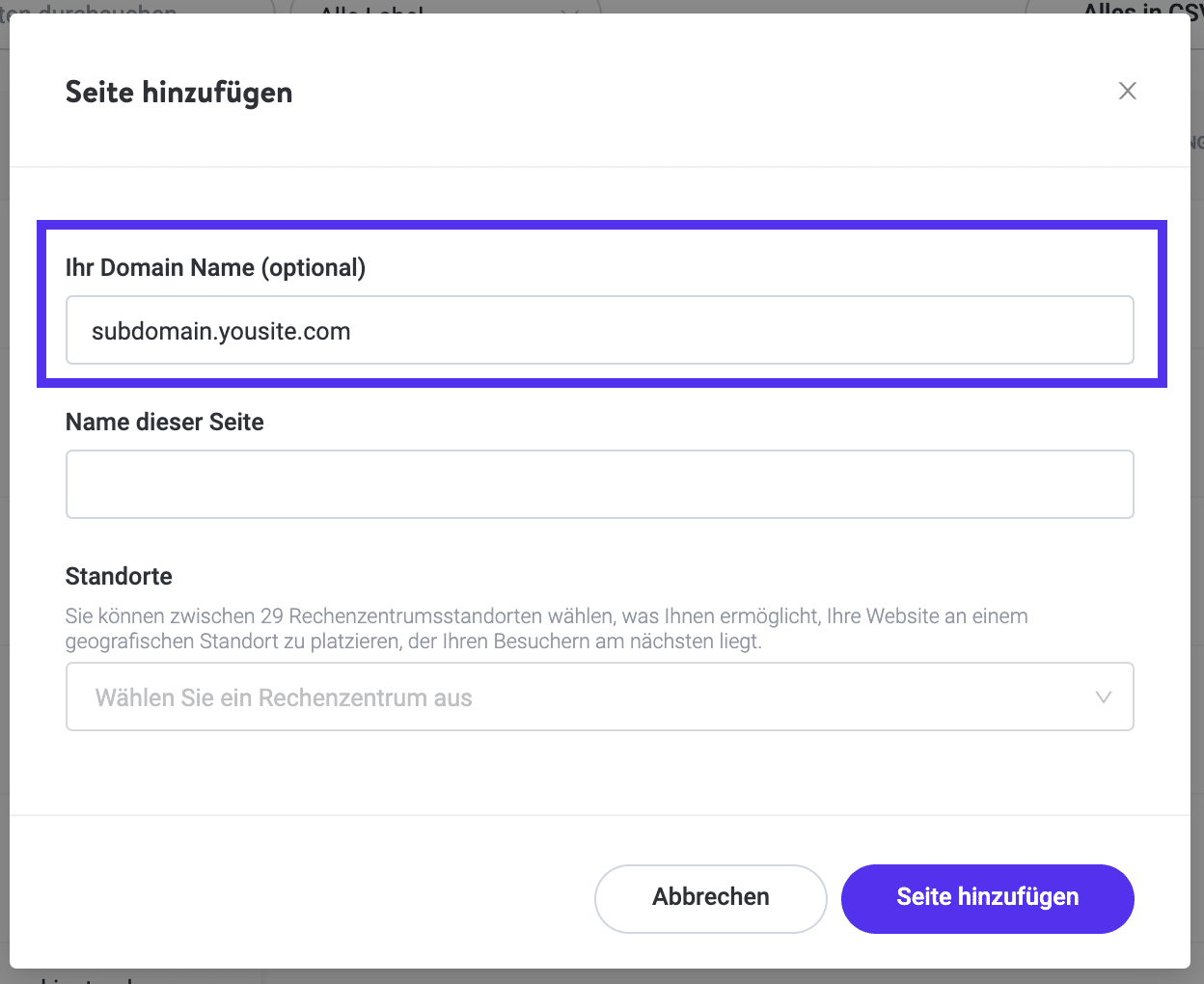The height and width of the screenshot is (984, 1204).
Task: Click the empty "Name dieser Seite" field
Action: (x=599, y=483)
